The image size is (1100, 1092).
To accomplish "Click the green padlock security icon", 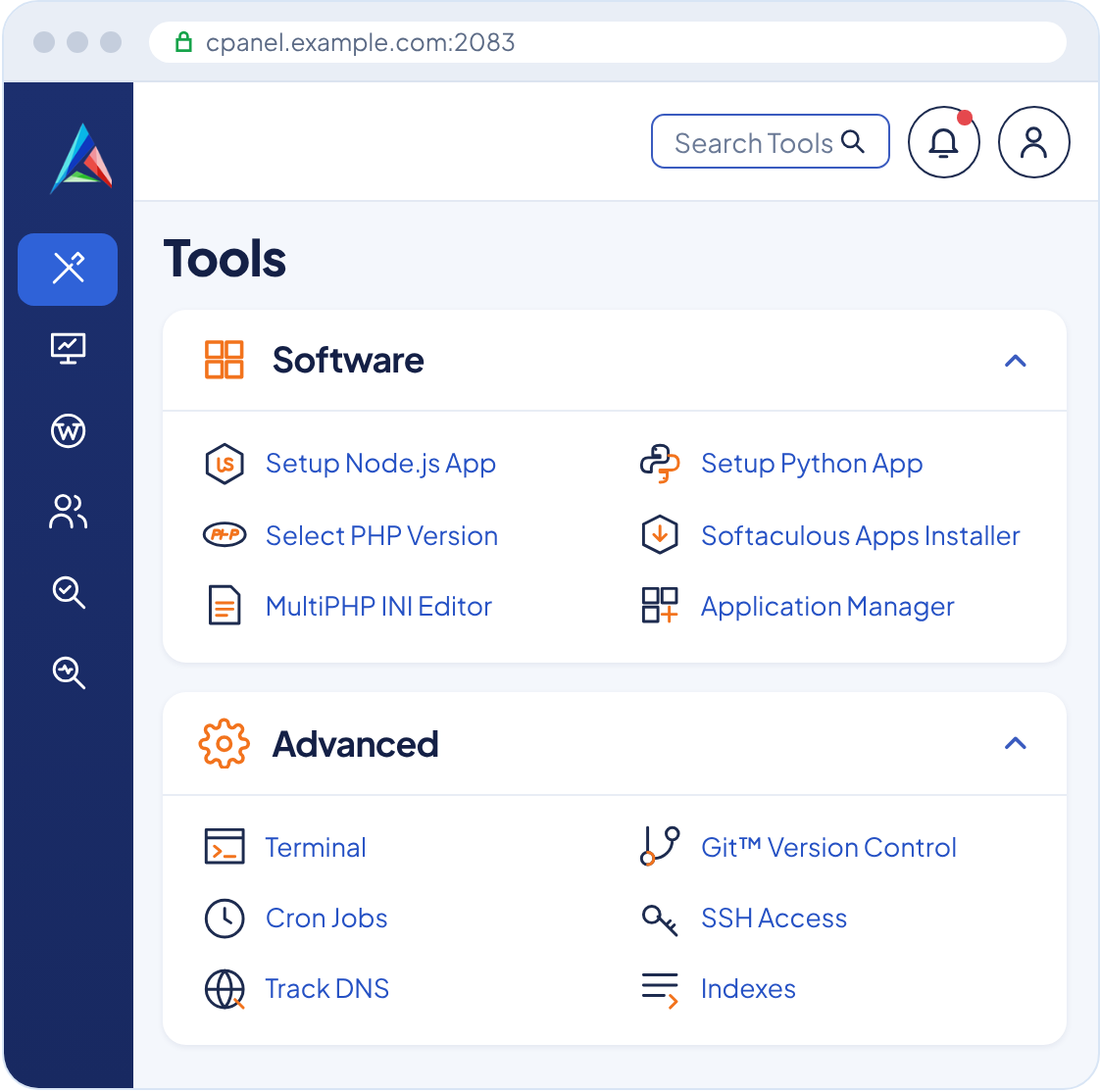I will [183, 42].
